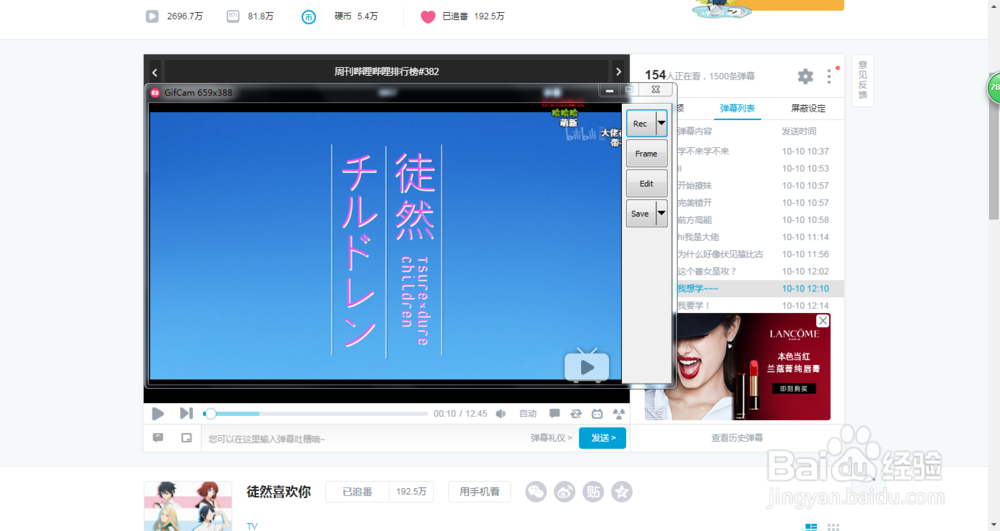Open 弹幕礼仪 link

(x=551, y=438)
